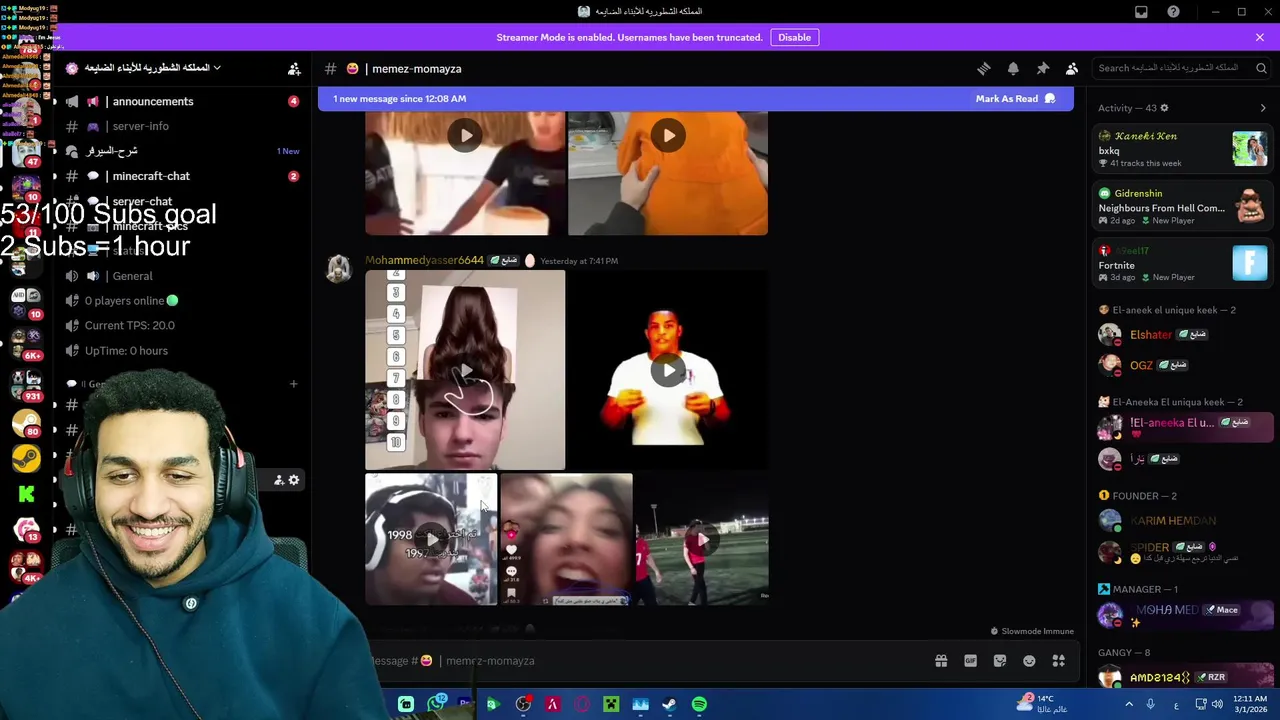1280x720 pixels.
Task: Open channel settings gear in channel list
Action: [x=294, y=480]
